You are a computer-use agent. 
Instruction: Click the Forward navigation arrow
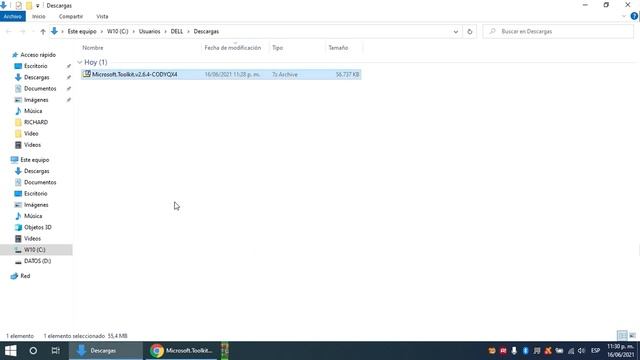pyautogui.click(x=22, y=31)
